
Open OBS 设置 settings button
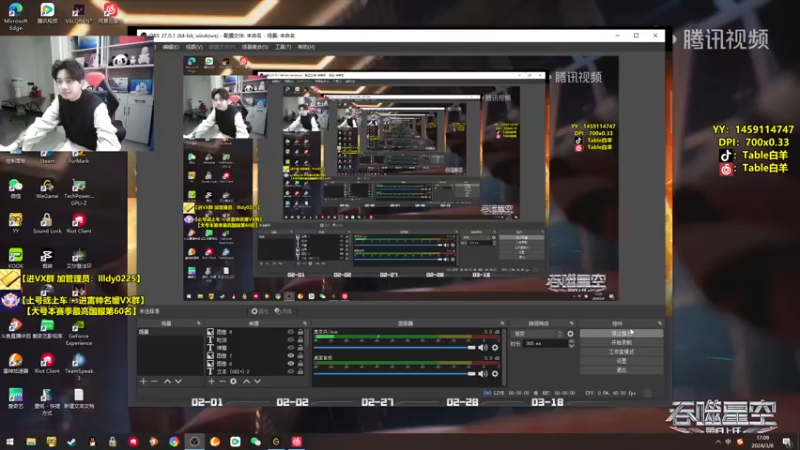pyautogui.click(x=621, y=361)
